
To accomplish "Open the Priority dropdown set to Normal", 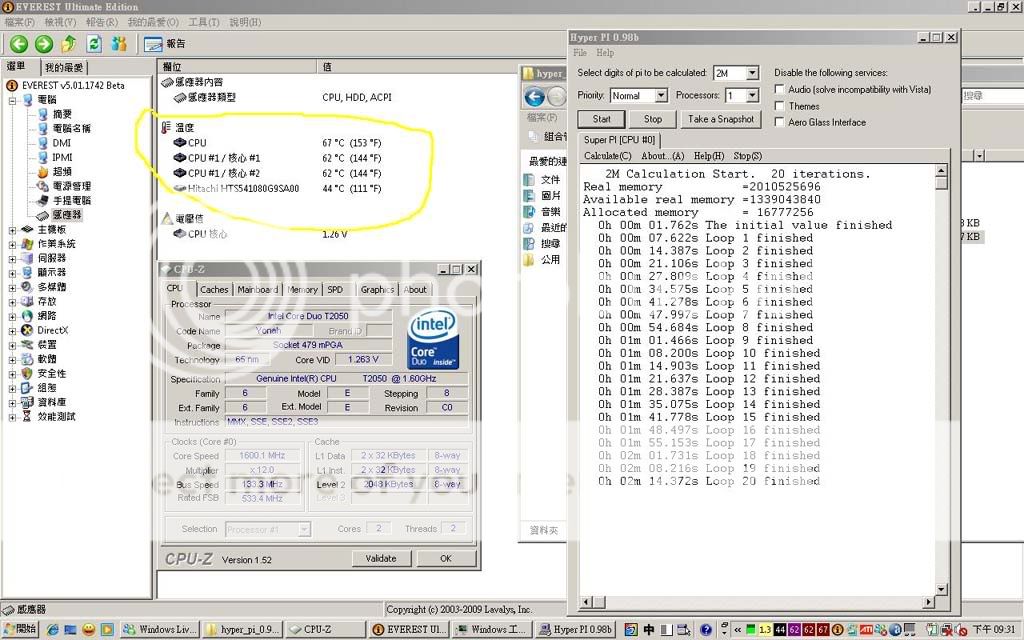I will tap(661, 95).
